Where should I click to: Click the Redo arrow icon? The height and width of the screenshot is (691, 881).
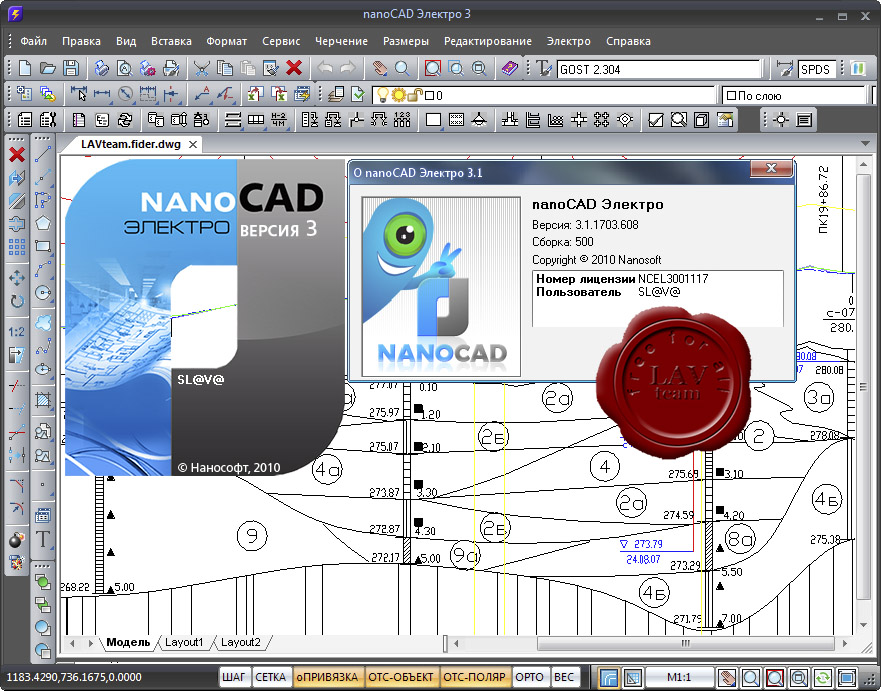(x=348, y=69)
